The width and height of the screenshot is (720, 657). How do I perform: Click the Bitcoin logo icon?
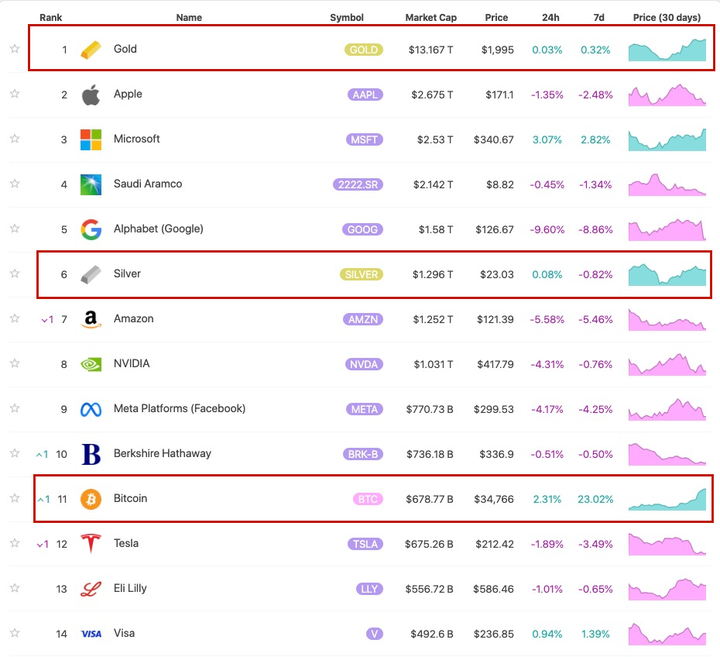(91, 498)
